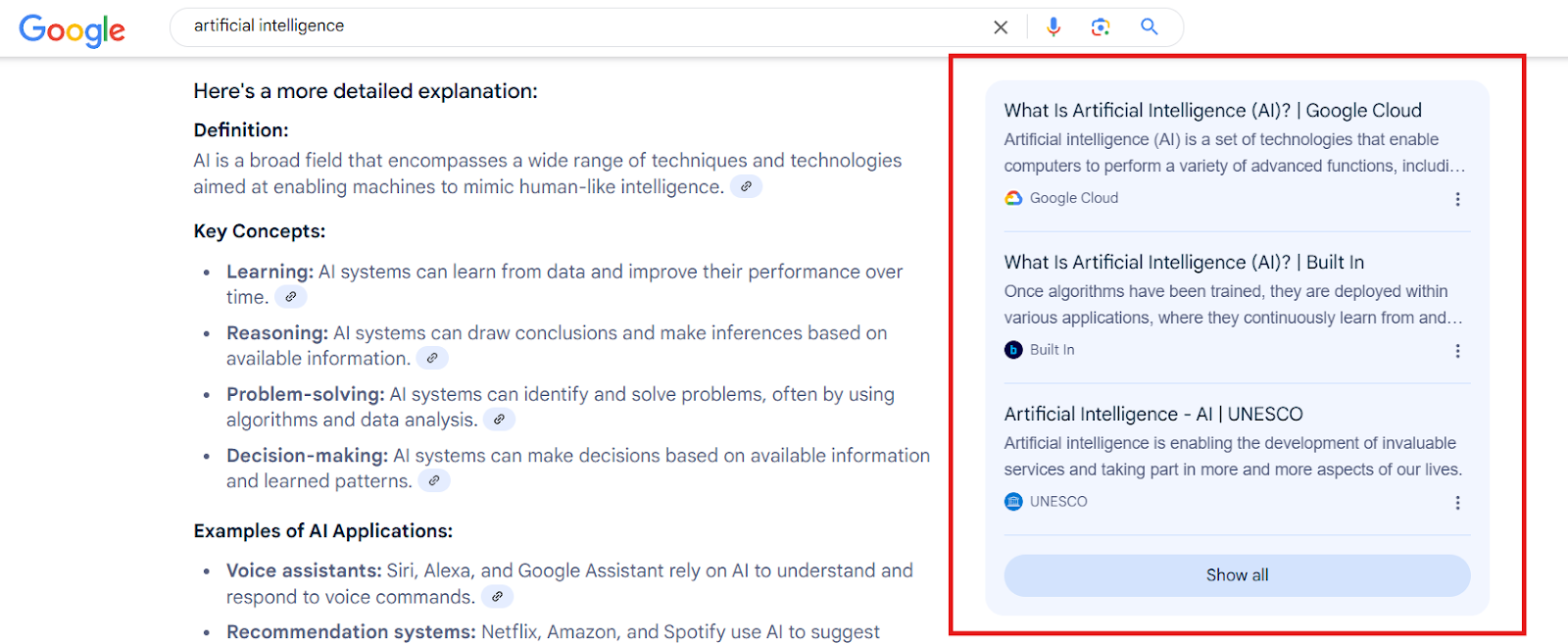1568x644 pixels.
Task: Open the source link icon for Decision-making bullet
Action: 434,481
